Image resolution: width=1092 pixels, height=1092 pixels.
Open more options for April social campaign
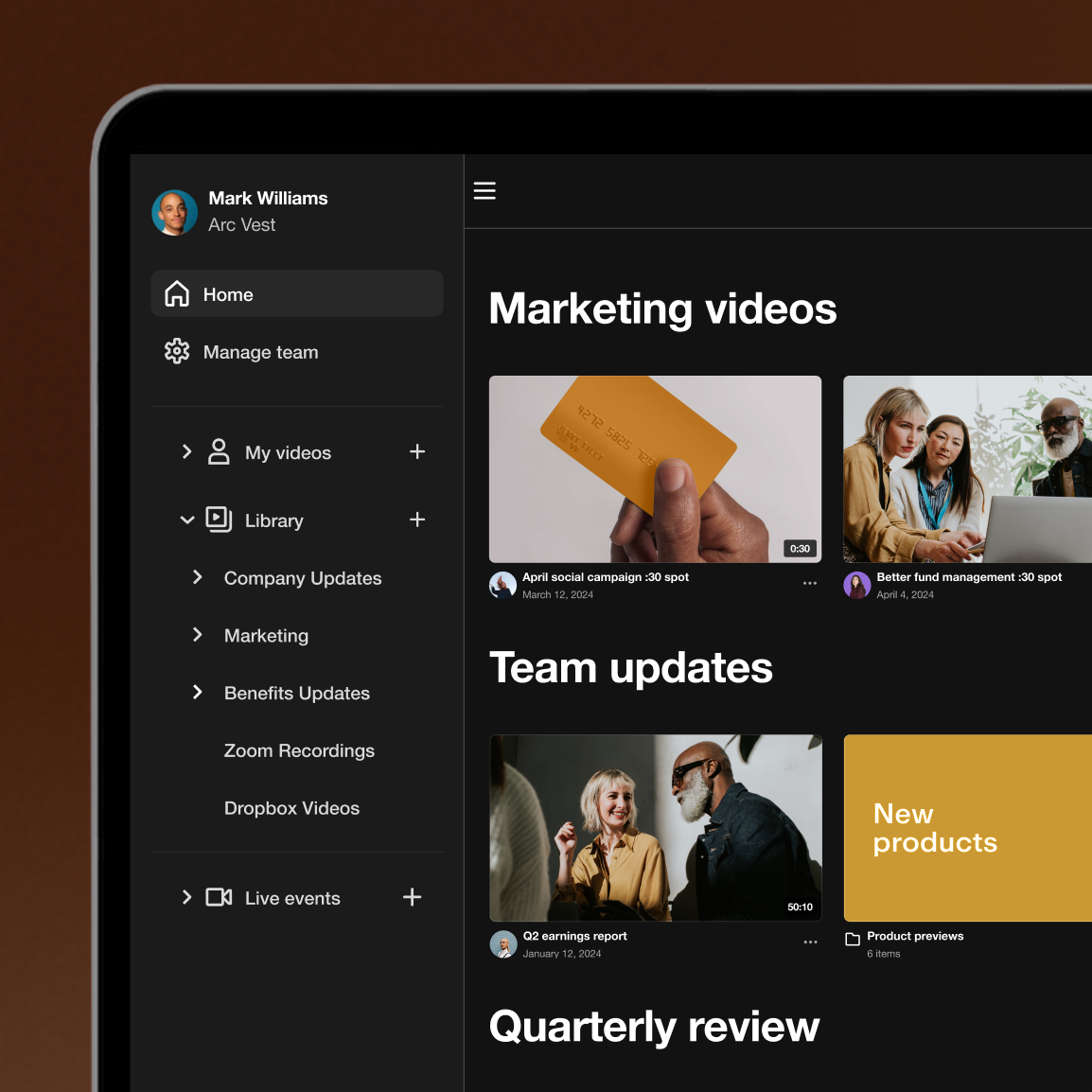(x=809, y=583)
